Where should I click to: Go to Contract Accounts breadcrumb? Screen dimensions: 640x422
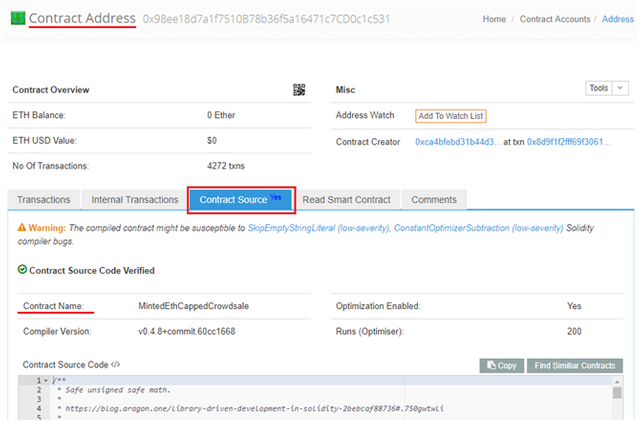tap(555, 19)
